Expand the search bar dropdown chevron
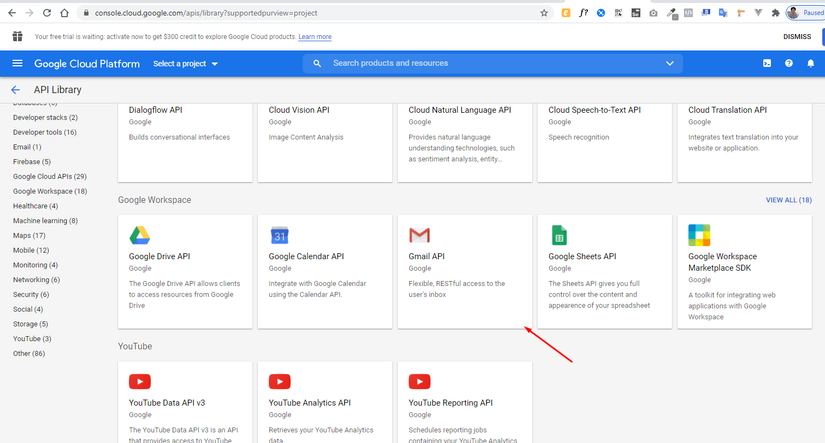 tap(669, 64)
